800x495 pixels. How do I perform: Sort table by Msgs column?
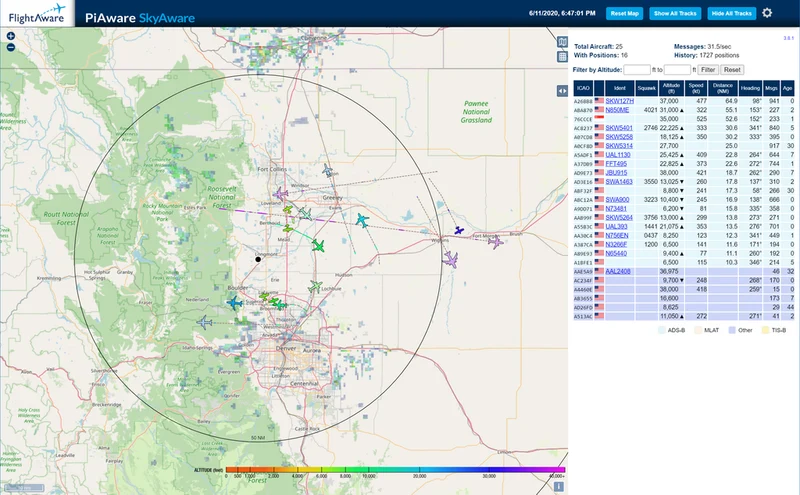[x=771, y=88]
